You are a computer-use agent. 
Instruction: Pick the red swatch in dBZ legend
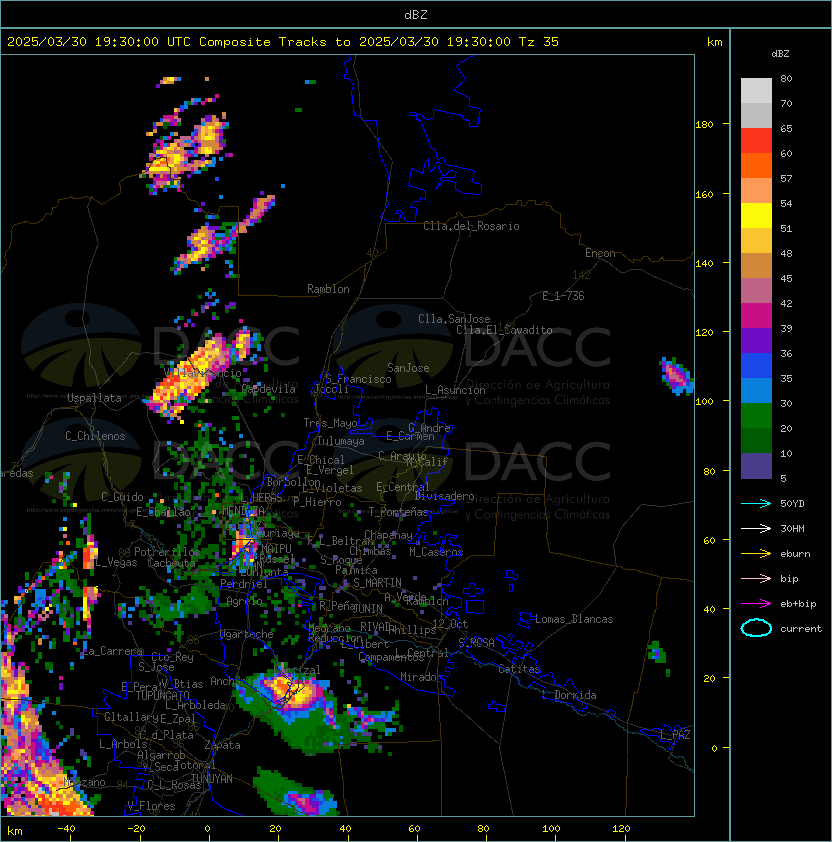coord(756,141)
